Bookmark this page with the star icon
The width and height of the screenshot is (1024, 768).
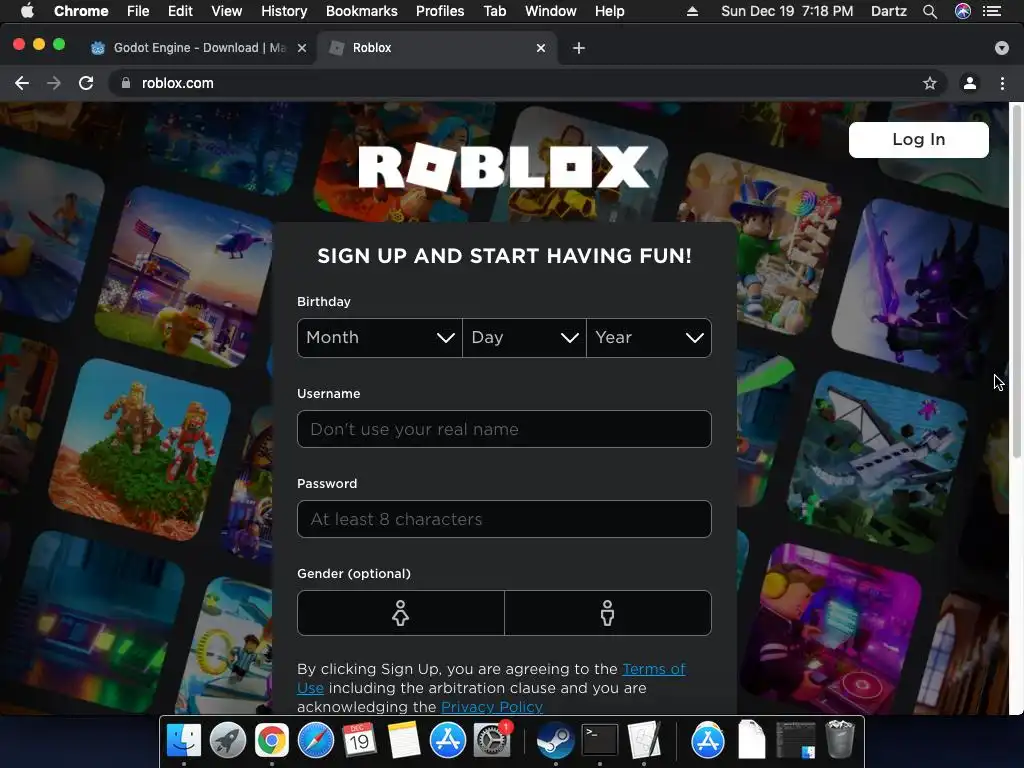929,83
